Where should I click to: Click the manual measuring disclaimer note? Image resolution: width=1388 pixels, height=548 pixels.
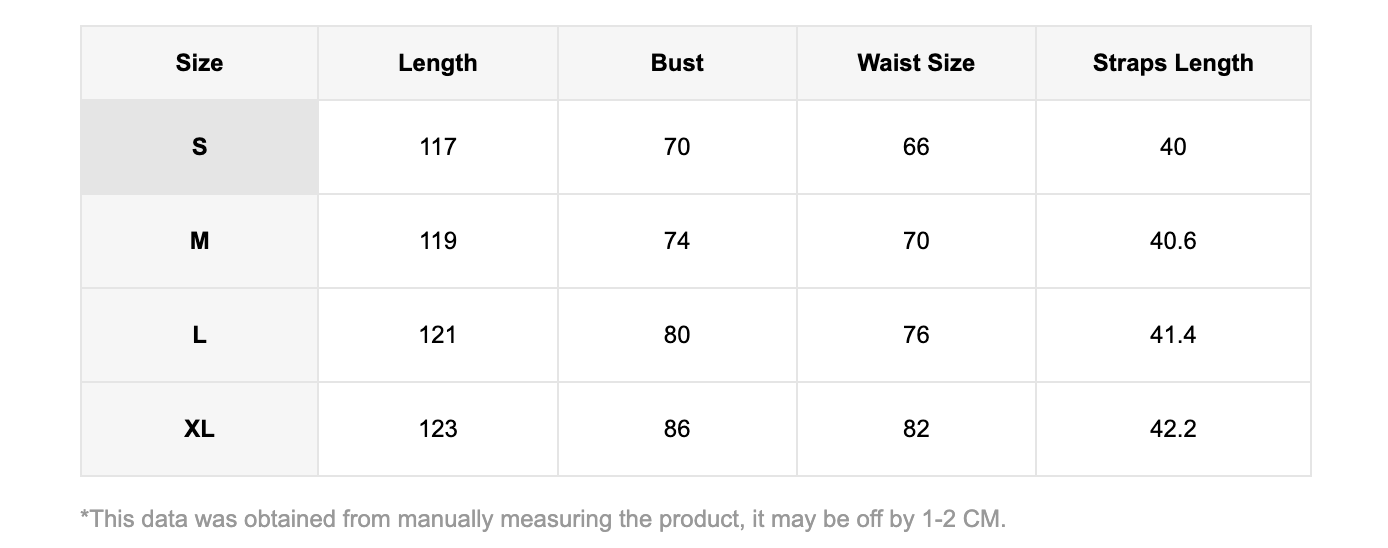543,519
